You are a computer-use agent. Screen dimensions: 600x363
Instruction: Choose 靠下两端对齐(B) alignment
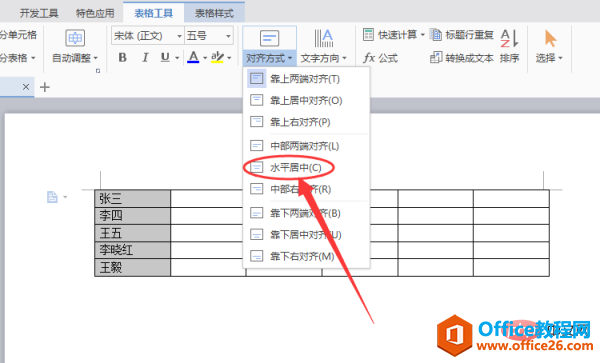(x=306, y=213)
